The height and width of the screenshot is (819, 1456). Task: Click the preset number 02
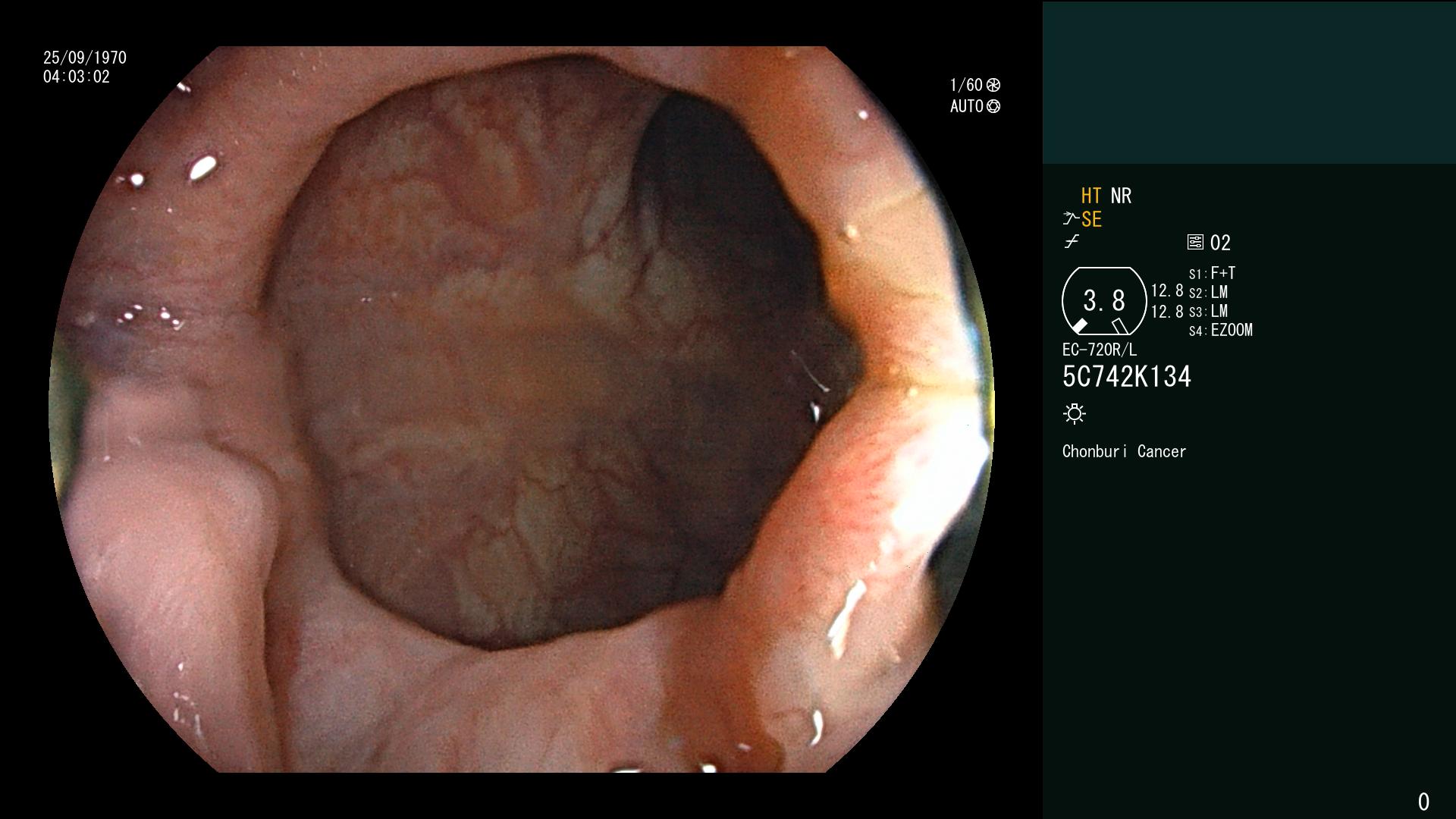coord(1220,243)
